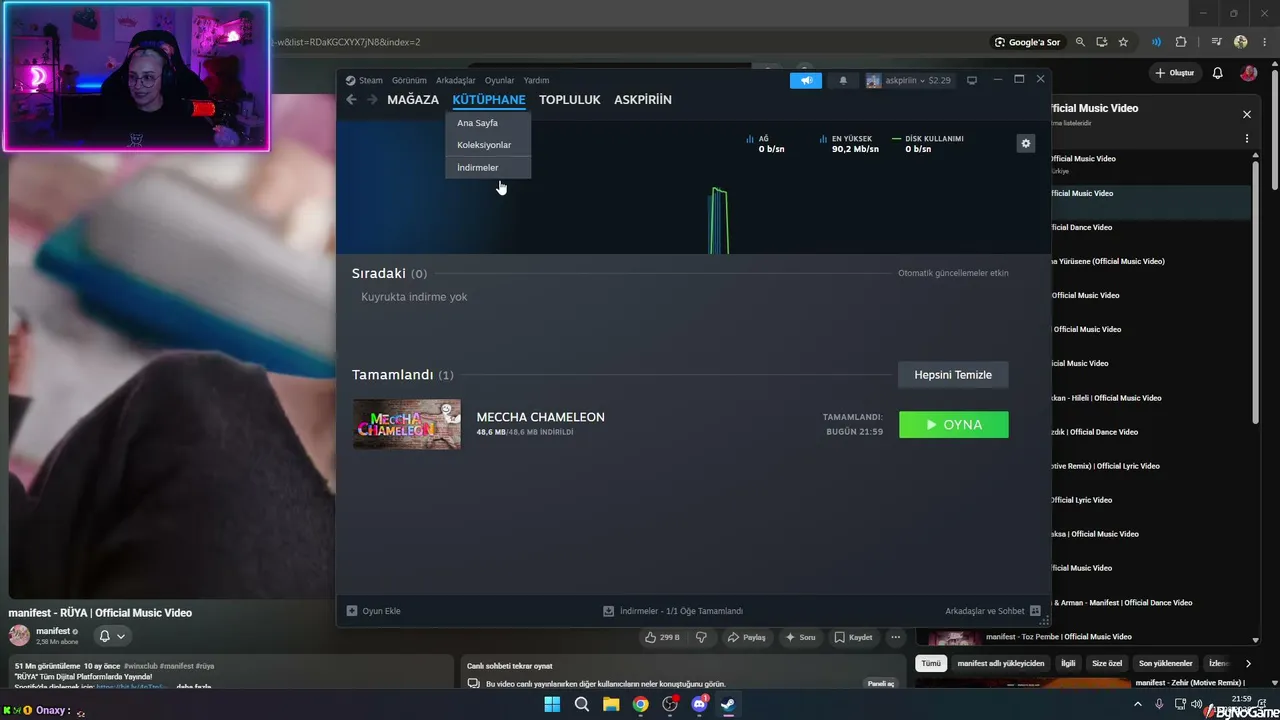This screenshot has width=1280, height=720.
Task: Open the MECCHA CHAMELEON game thumbnail
Action: click(407, 424)
